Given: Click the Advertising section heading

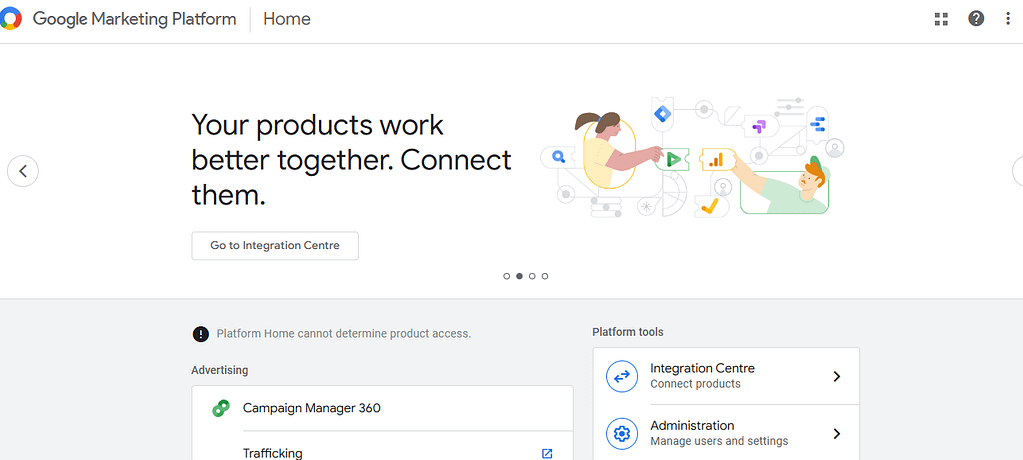Looking at the screenshot, I should click(x=219, y=371).
